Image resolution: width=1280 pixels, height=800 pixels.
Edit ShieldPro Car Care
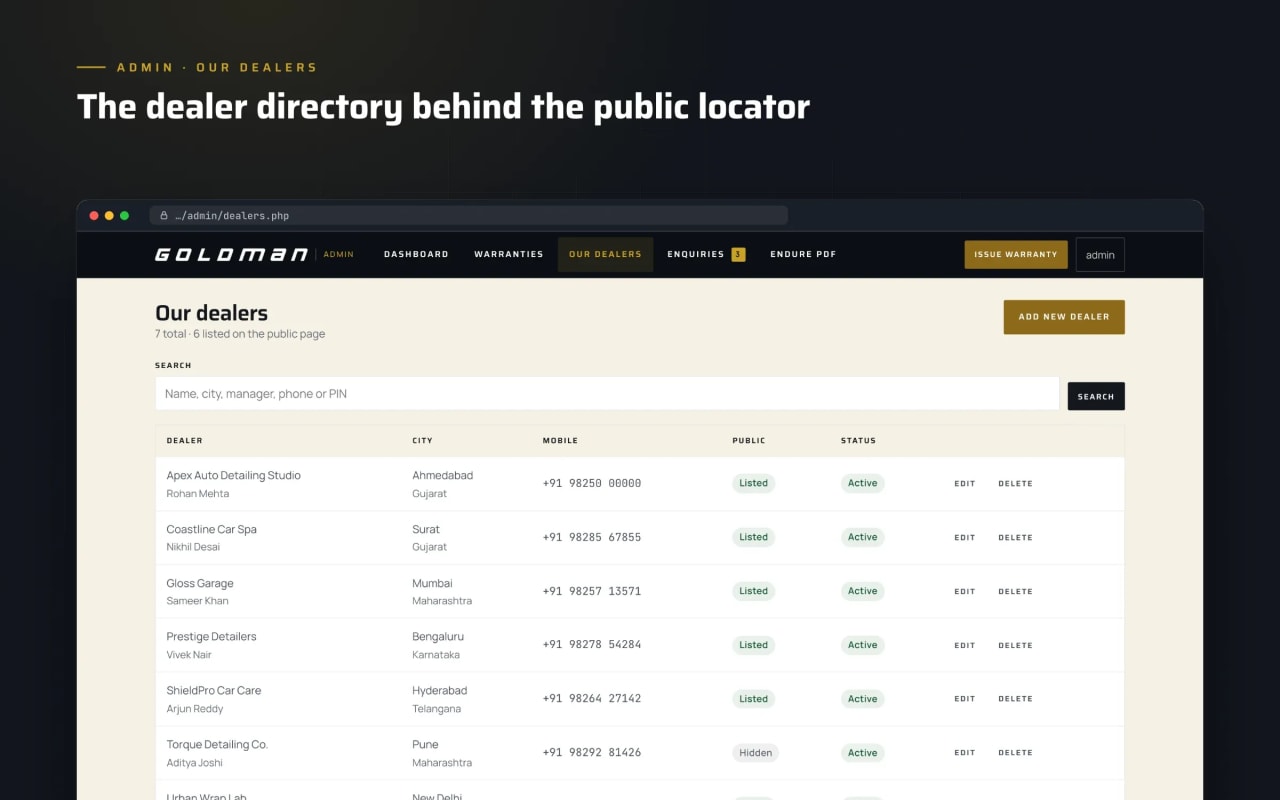964,699
